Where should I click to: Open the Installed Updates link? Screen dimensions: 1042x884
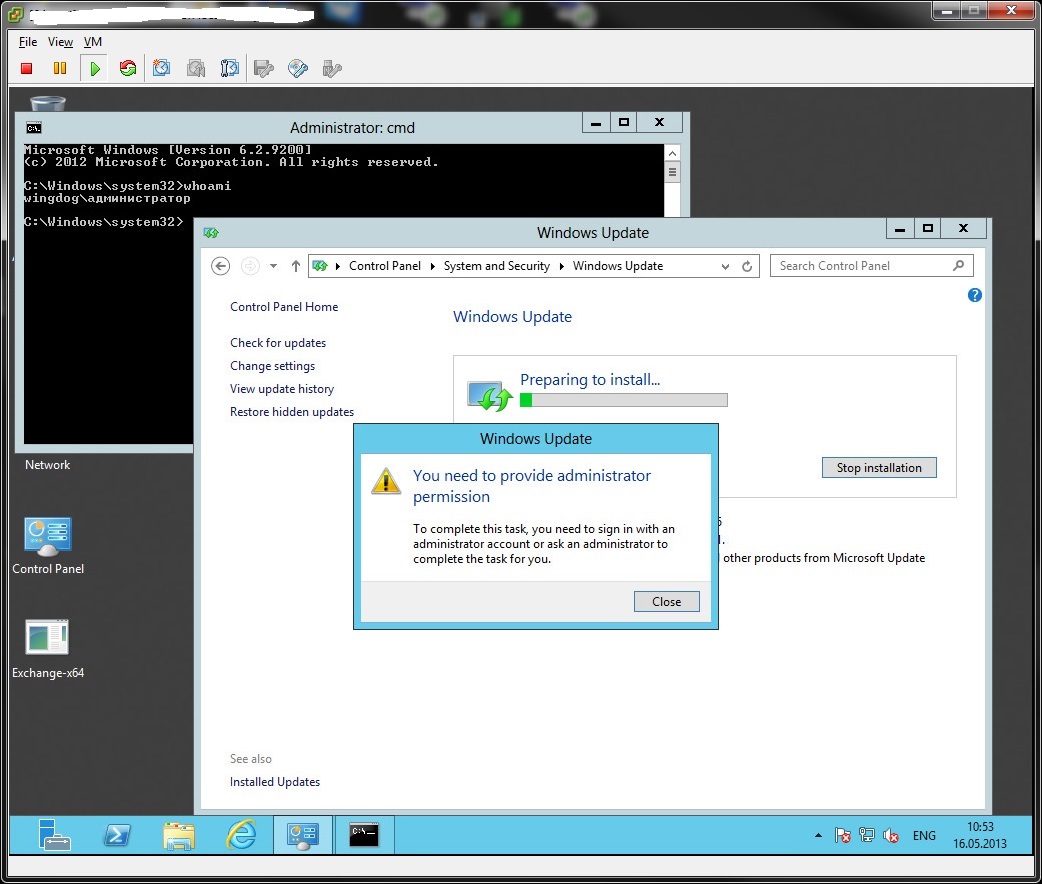274,782
